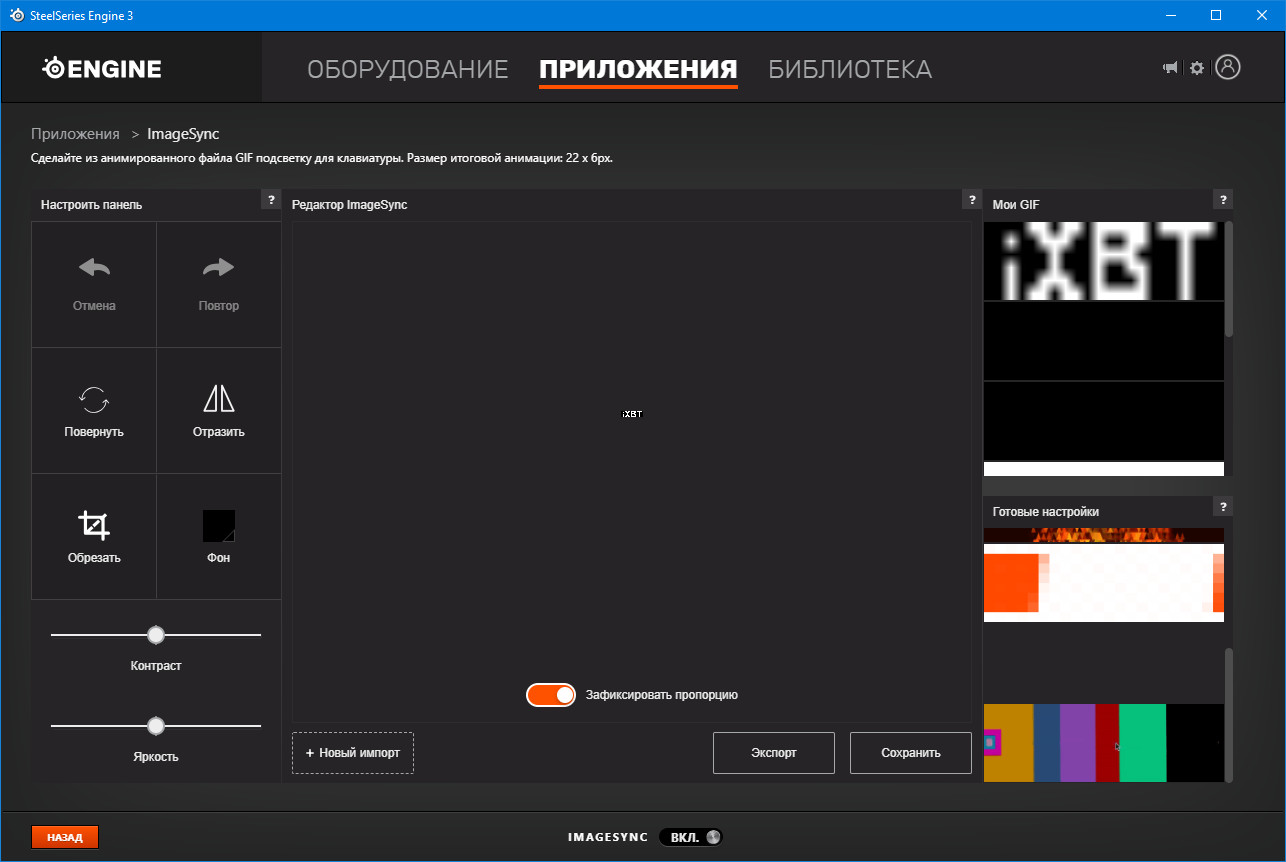Open the Фон background color swatch

219,526
